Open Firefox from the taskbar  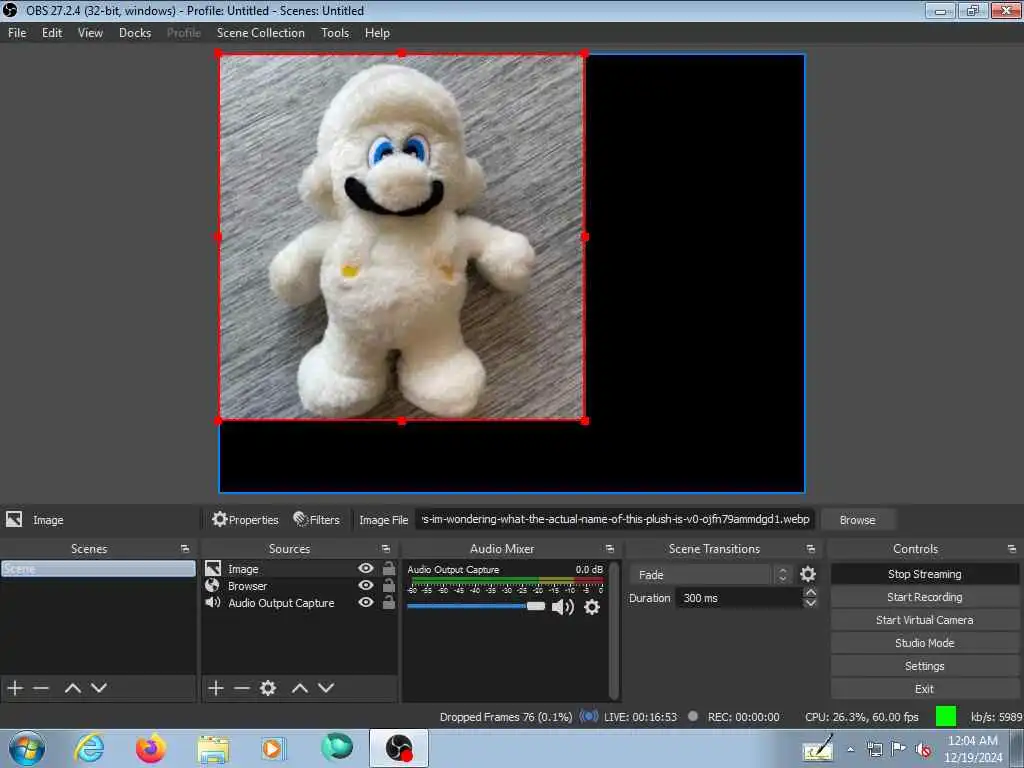click(x=151, y=748)
